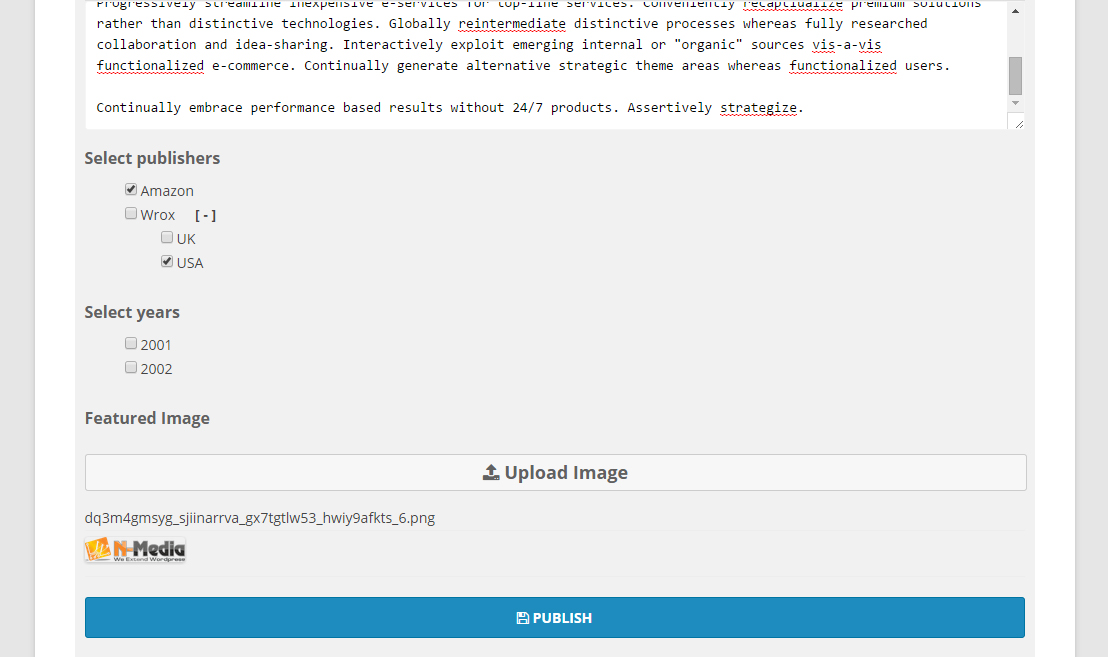Click the text area resize handle
Viewport: 1108px width, 657px height.
coord(1016,122)
